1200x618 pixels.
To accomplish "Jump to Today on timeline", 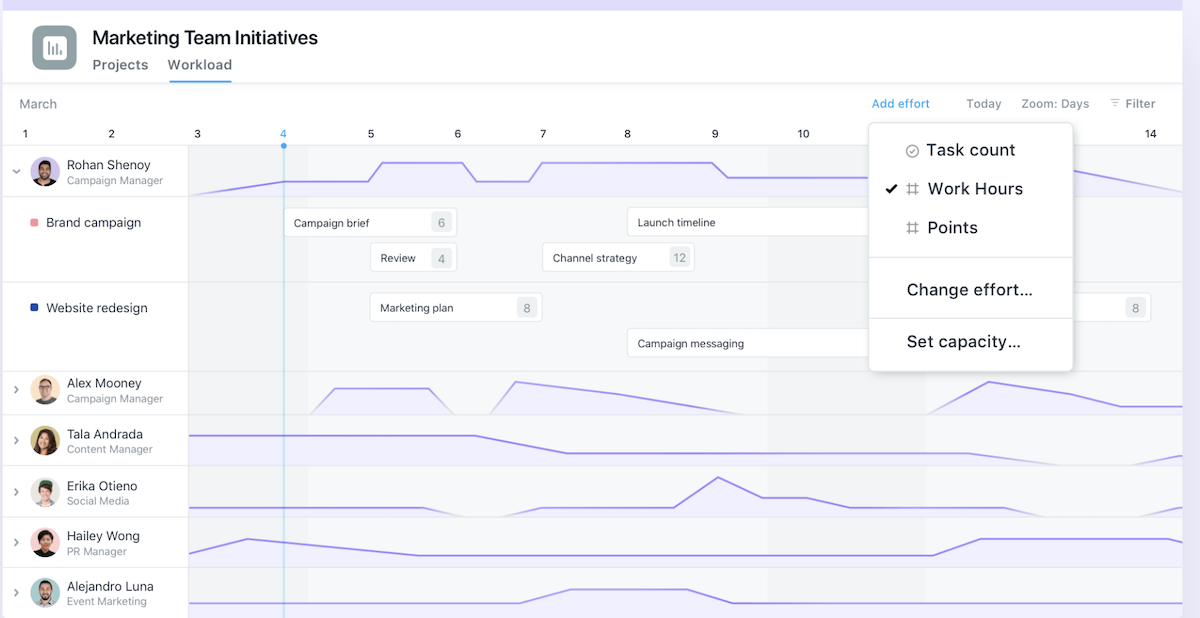I will (x=983, y=104).
